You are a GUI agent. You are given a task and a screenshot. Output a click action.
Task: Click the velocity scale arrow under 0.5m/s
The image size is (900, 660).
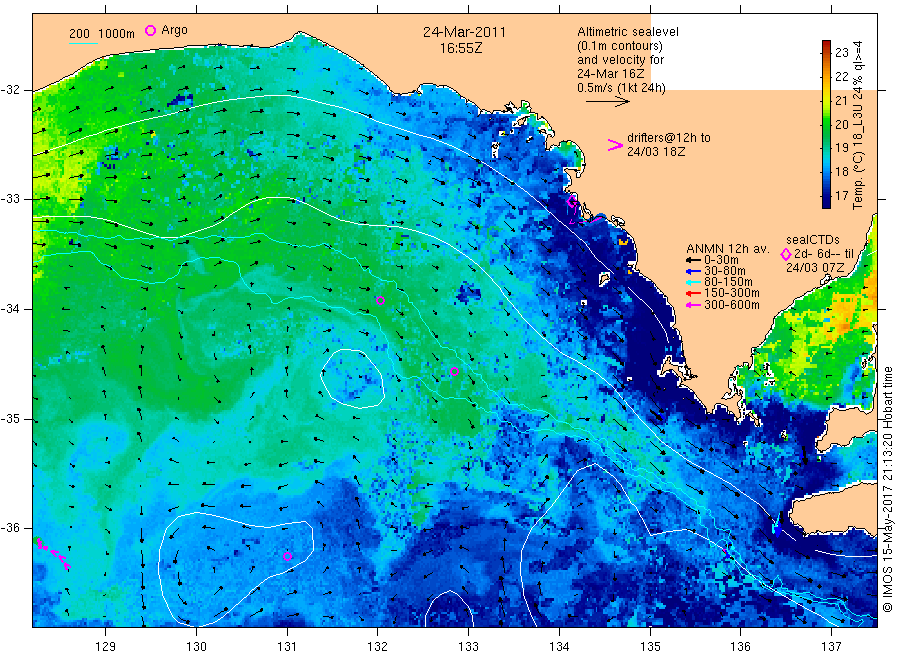pyautogui.click(x=608, y=102)
